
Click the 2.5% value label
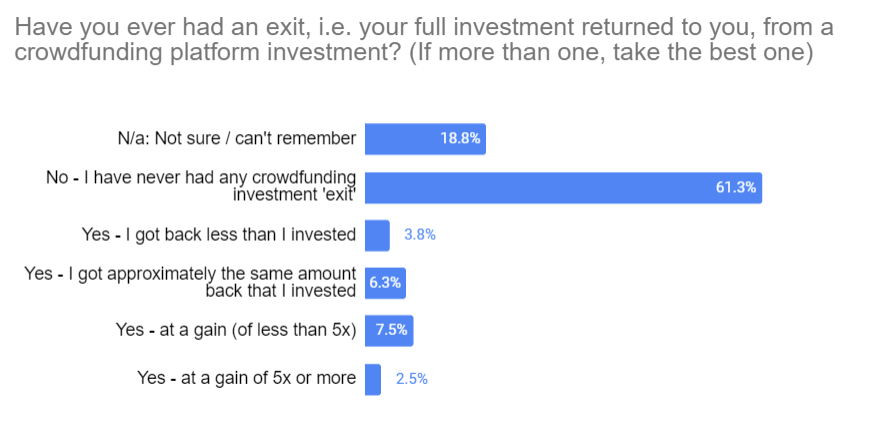pos(412,379)
